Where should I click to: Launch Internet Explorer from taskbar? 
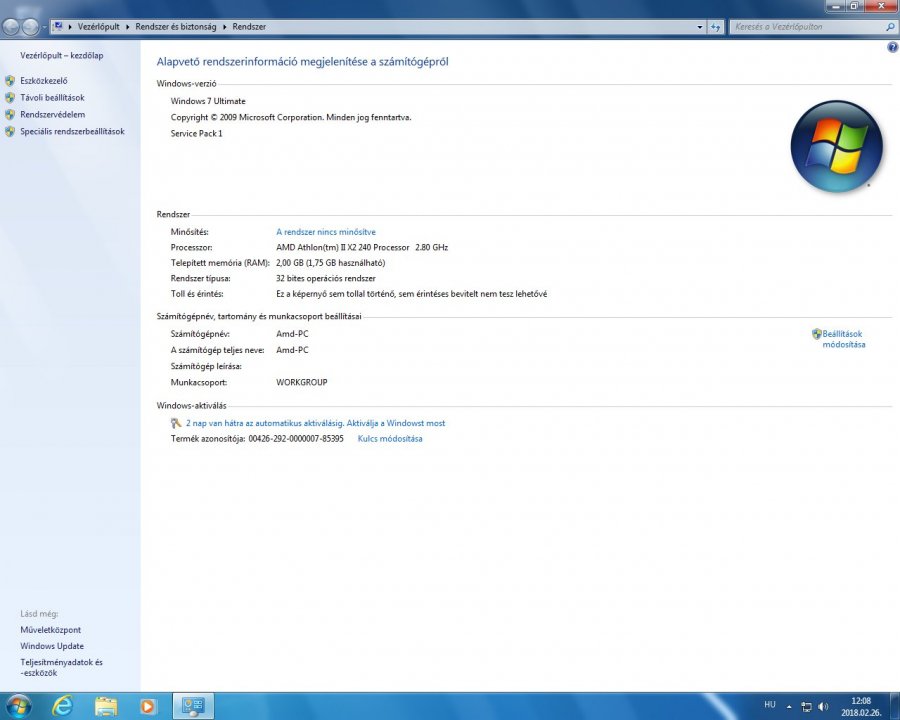click(x=62, y=706)
